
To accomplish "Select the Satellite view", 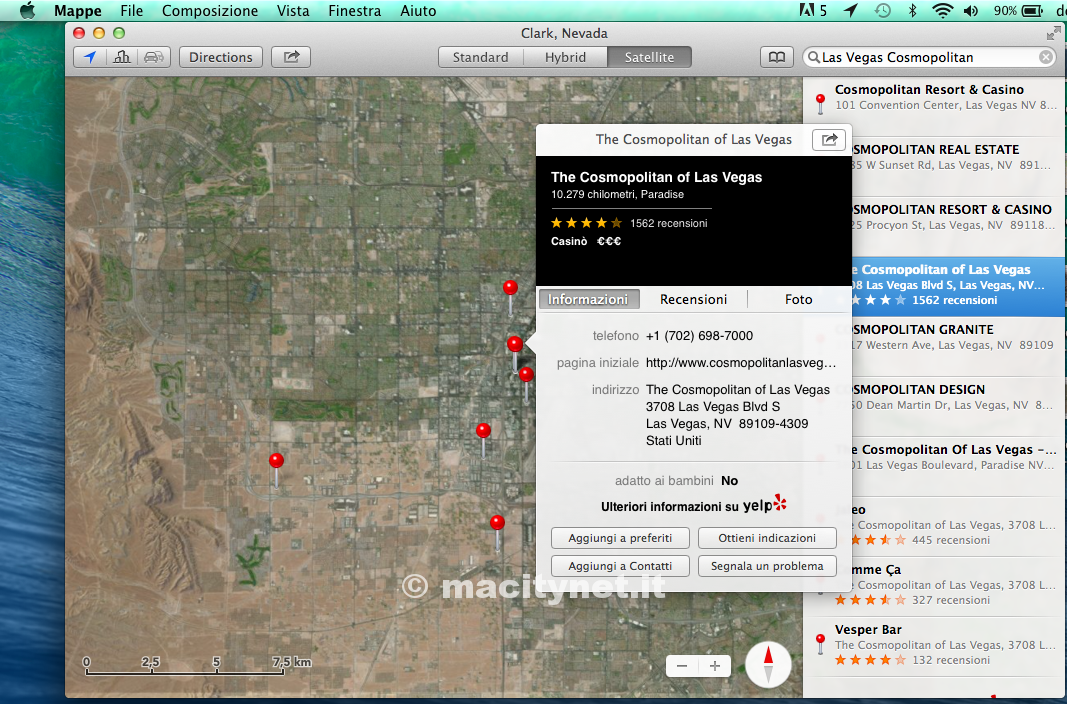I will pos(649,57).
